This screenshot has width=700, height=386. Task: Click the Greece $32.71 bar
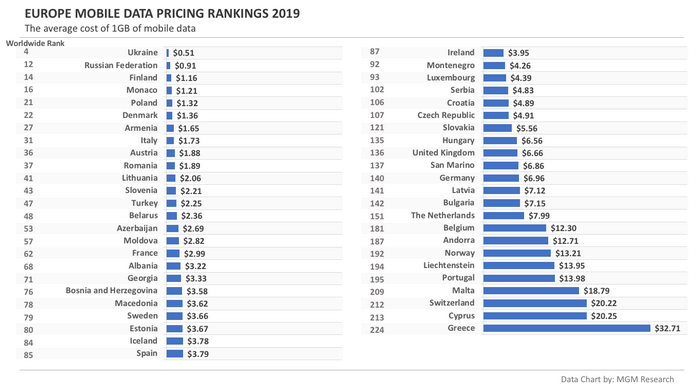coord(567,328)
